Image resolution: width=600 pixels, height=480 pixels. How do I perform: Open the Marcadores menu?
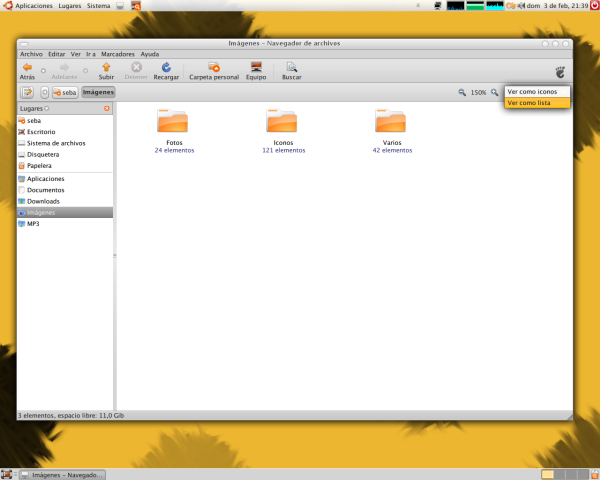click(x=118, y=53)
